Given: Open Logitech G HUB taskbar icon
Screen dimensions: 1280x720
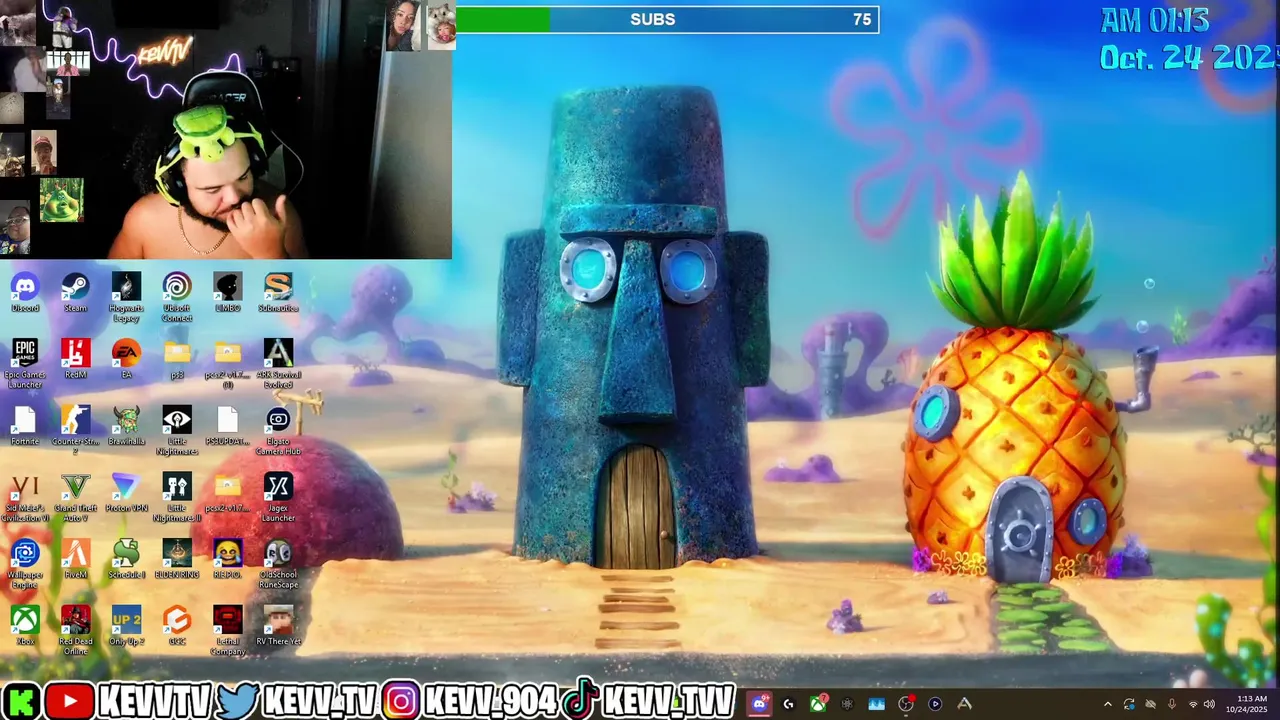Looking at the screenshot, I should coord(788,704).
